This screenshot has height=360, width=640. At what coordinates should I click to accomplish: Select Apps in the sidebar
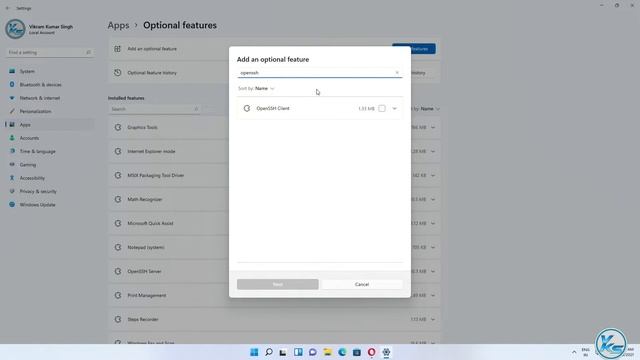pos(49,124)
